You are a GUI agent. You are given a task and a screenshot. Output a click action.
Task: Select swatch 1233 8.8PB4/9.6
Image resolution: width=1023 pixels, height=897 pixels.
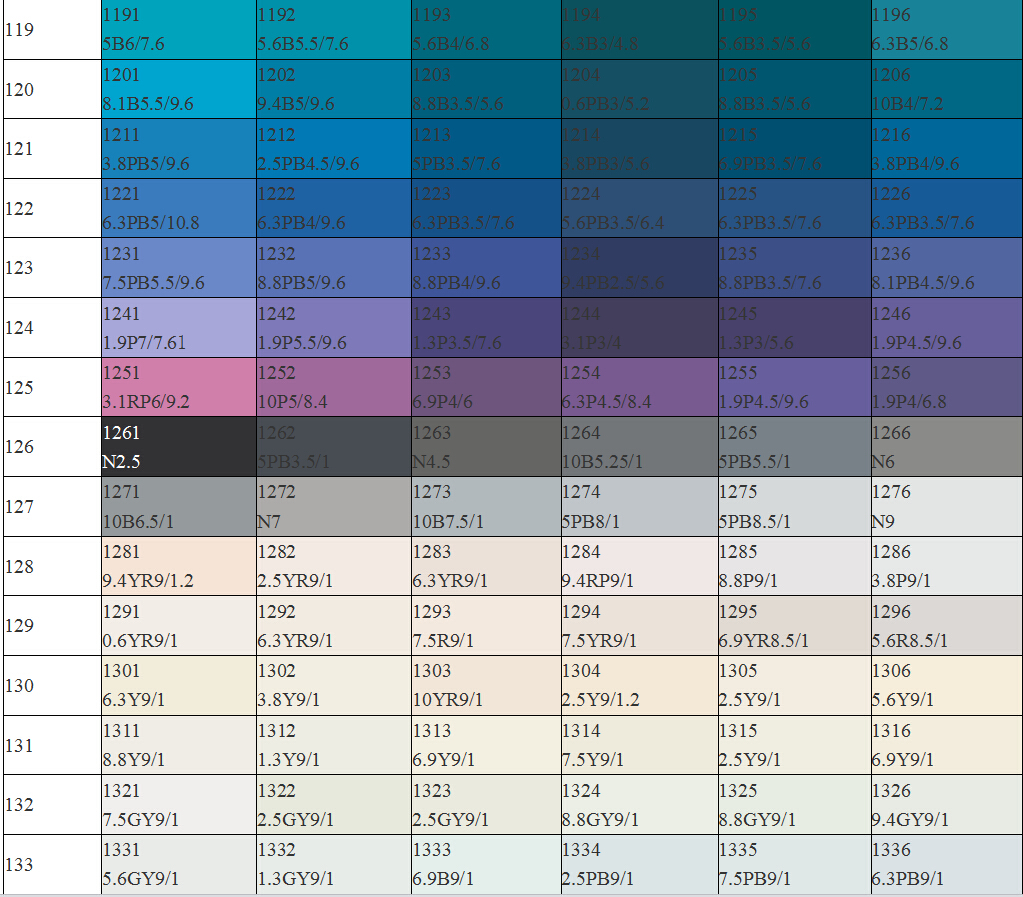[487, 268]
